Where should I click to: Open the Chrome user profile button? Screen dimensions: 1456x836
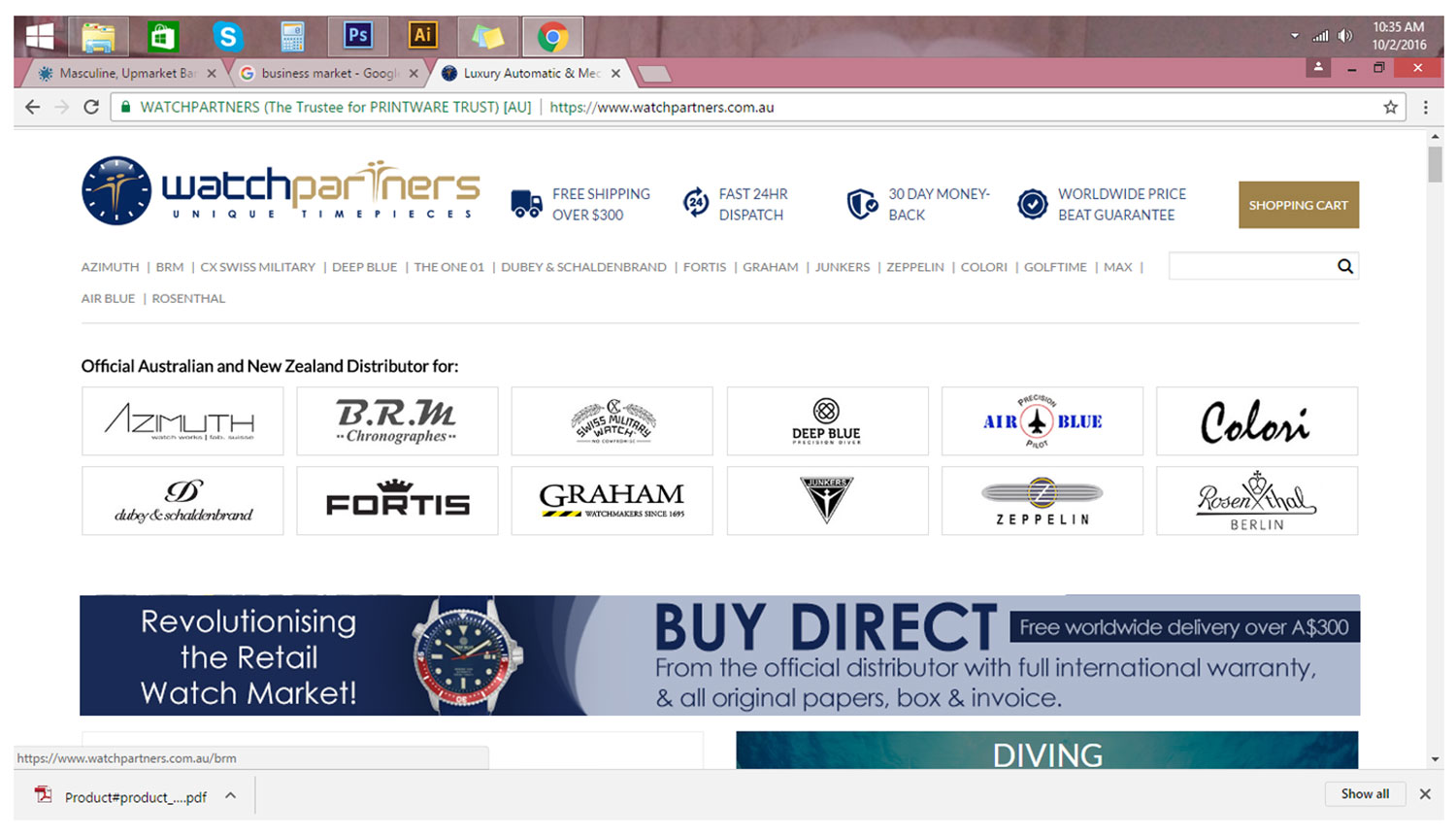[1318, 67]
